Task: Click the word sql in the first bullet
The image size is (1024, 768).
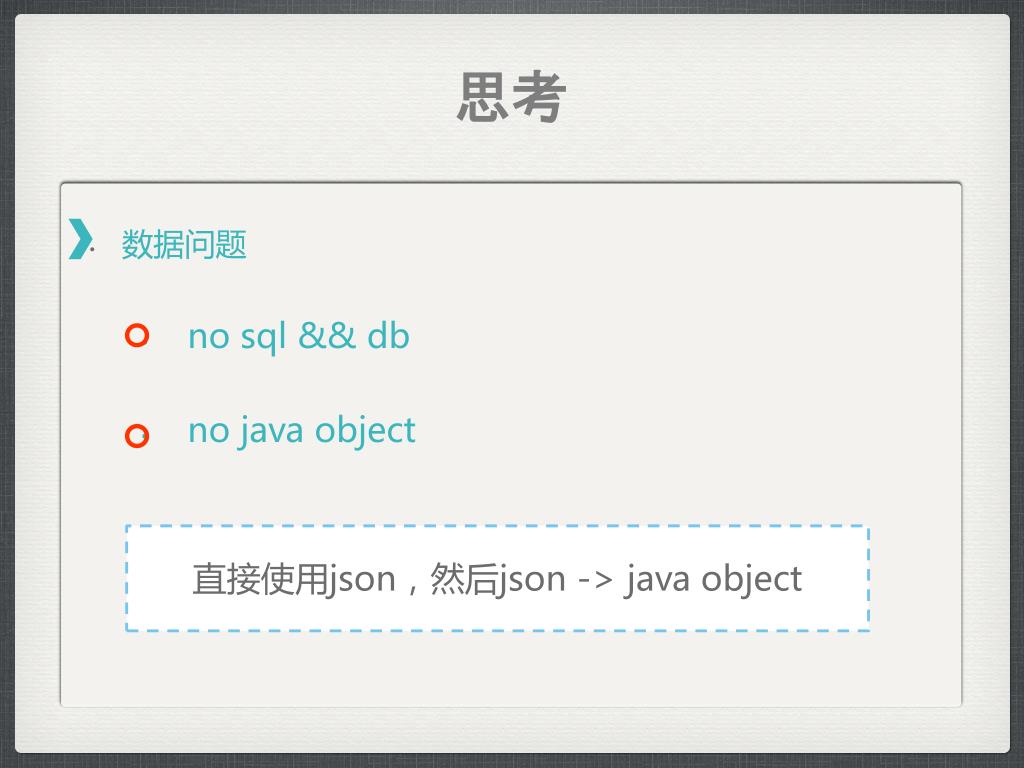Action: [263, 338]
